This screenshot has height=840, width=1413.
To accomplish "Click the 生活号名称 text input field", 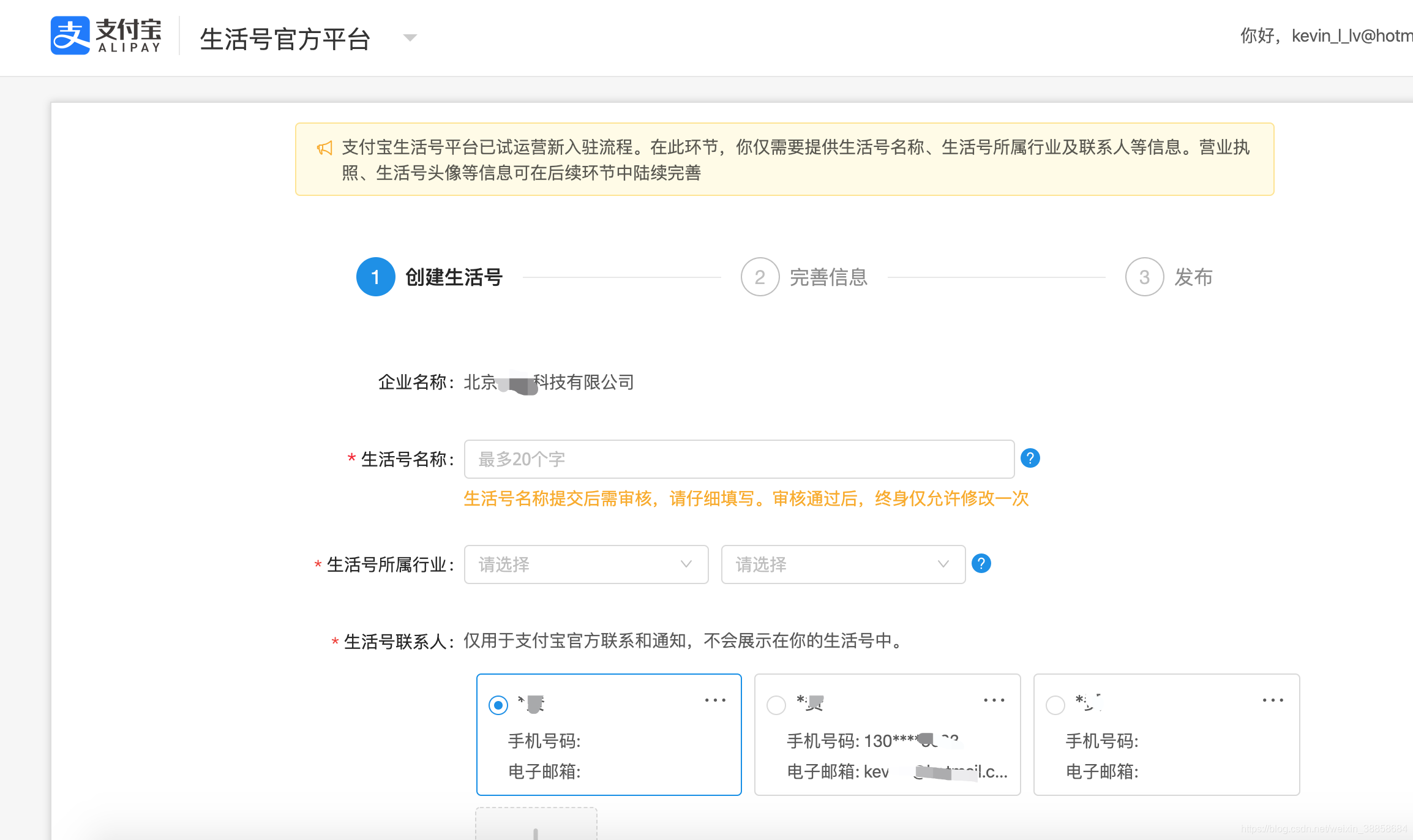I will point(739,459).
